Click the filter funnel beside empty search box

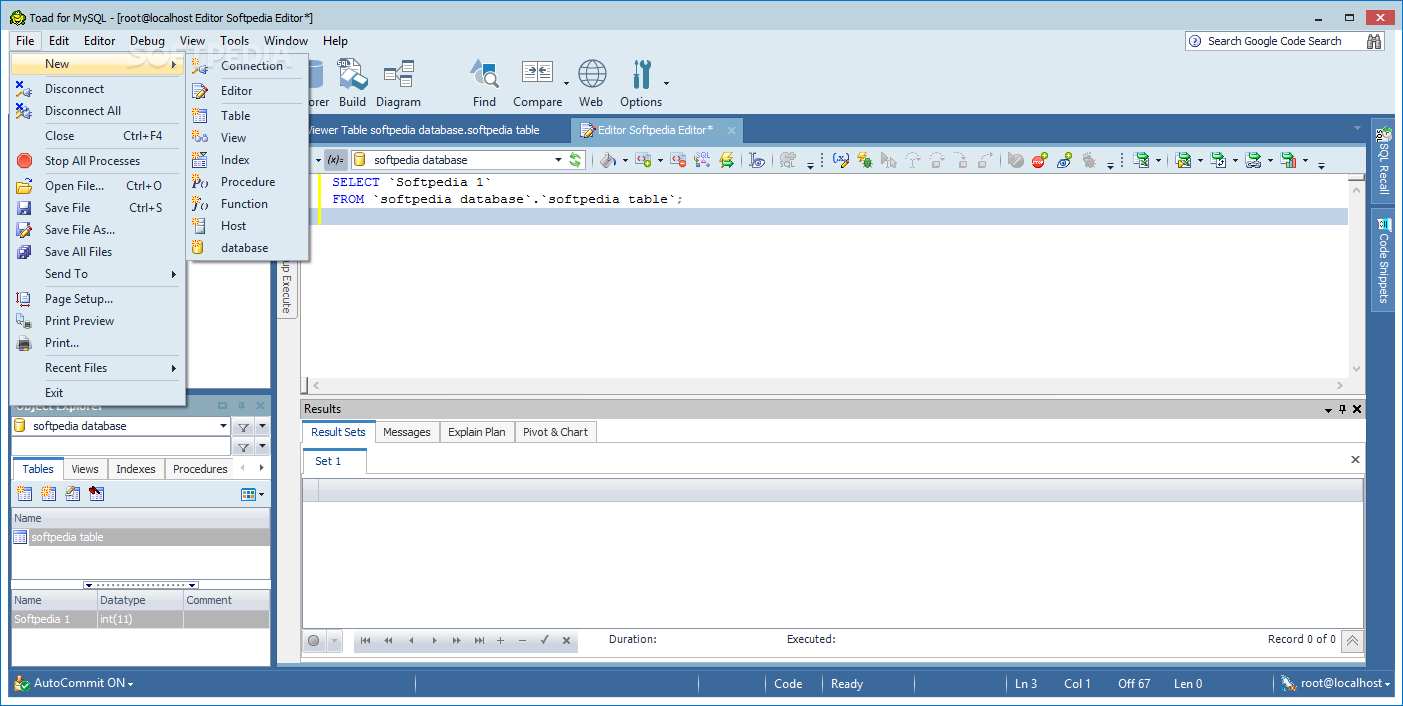[243, 447]
